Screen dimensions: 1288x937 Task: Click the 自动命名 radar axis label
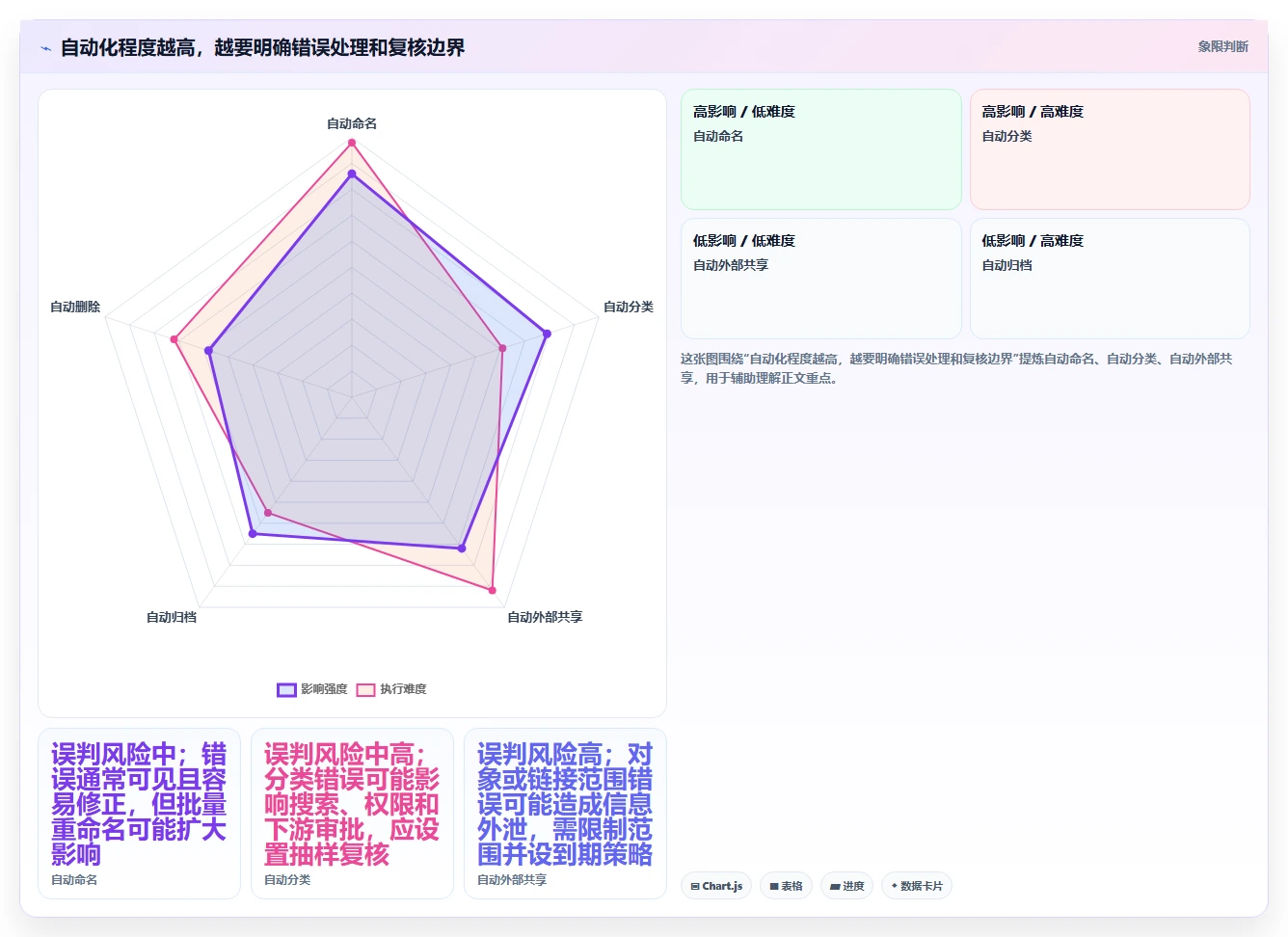pyautogui.click(x=352, y=123)
